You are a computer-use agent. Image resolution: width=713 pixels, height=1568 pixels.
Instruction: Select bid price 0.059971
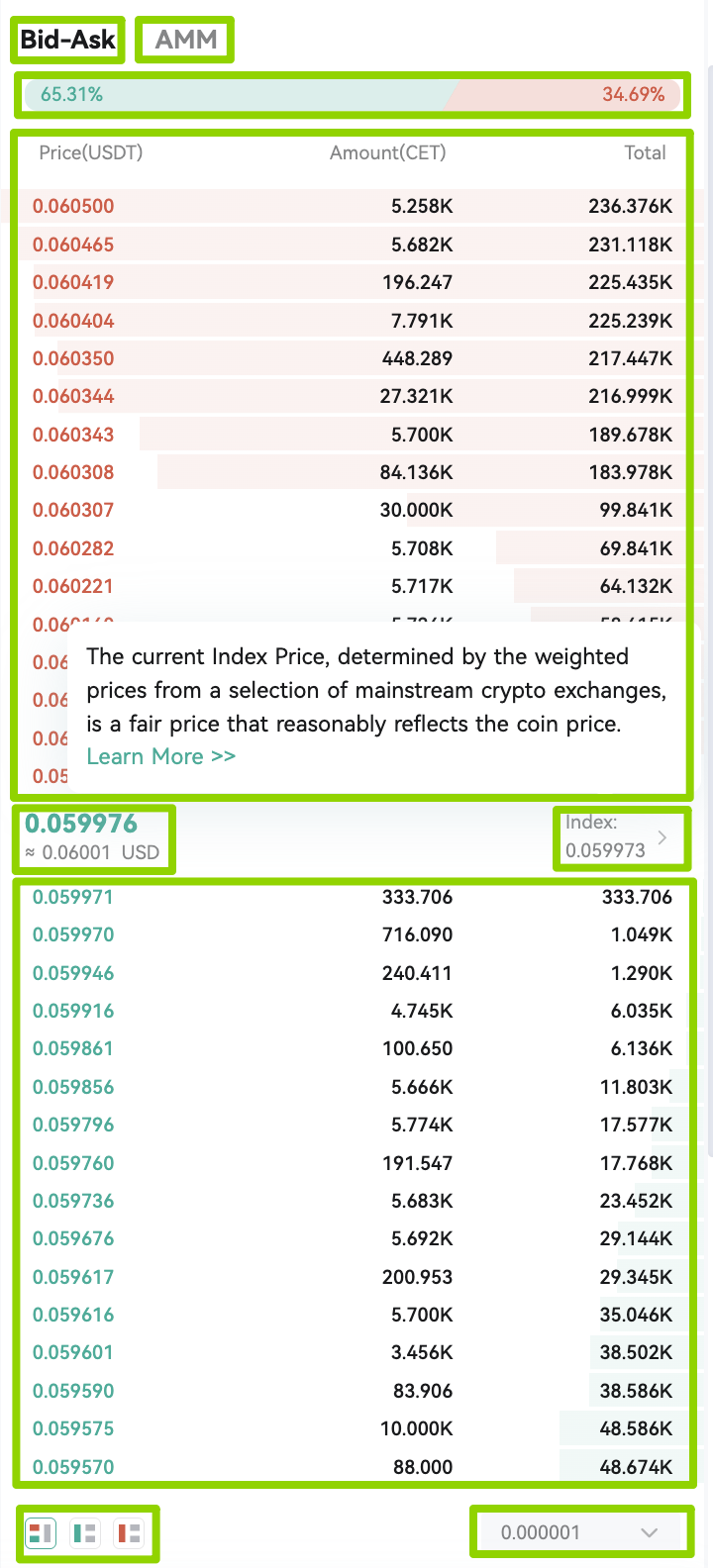[73, 897]
